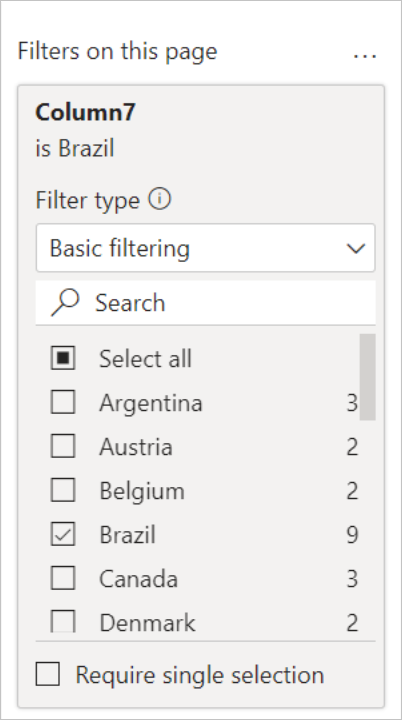The width and height of the screenshot is (402, 720).
Task: Click the Select all label text
Action: pyautogui.click(x=145, y=359)
